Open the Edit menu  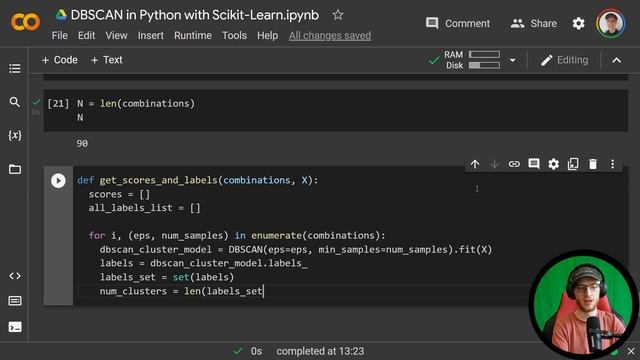pos(87,36)
